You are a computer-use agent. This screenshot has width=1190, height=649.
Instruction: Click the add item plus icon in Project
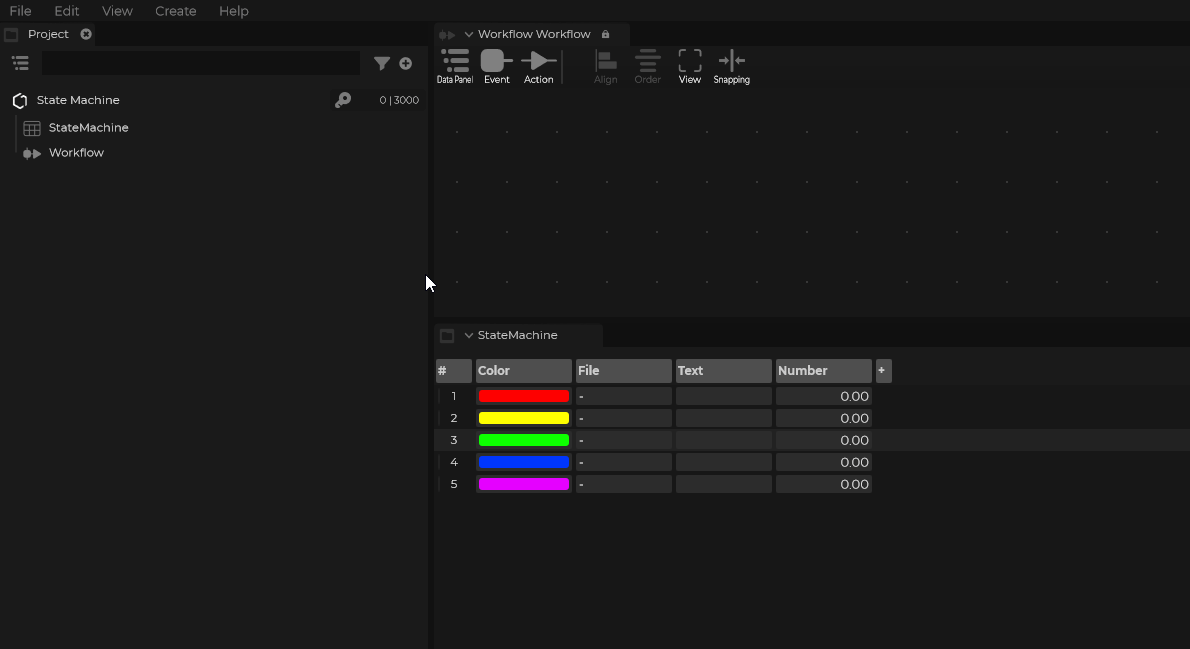coord(406,63)
